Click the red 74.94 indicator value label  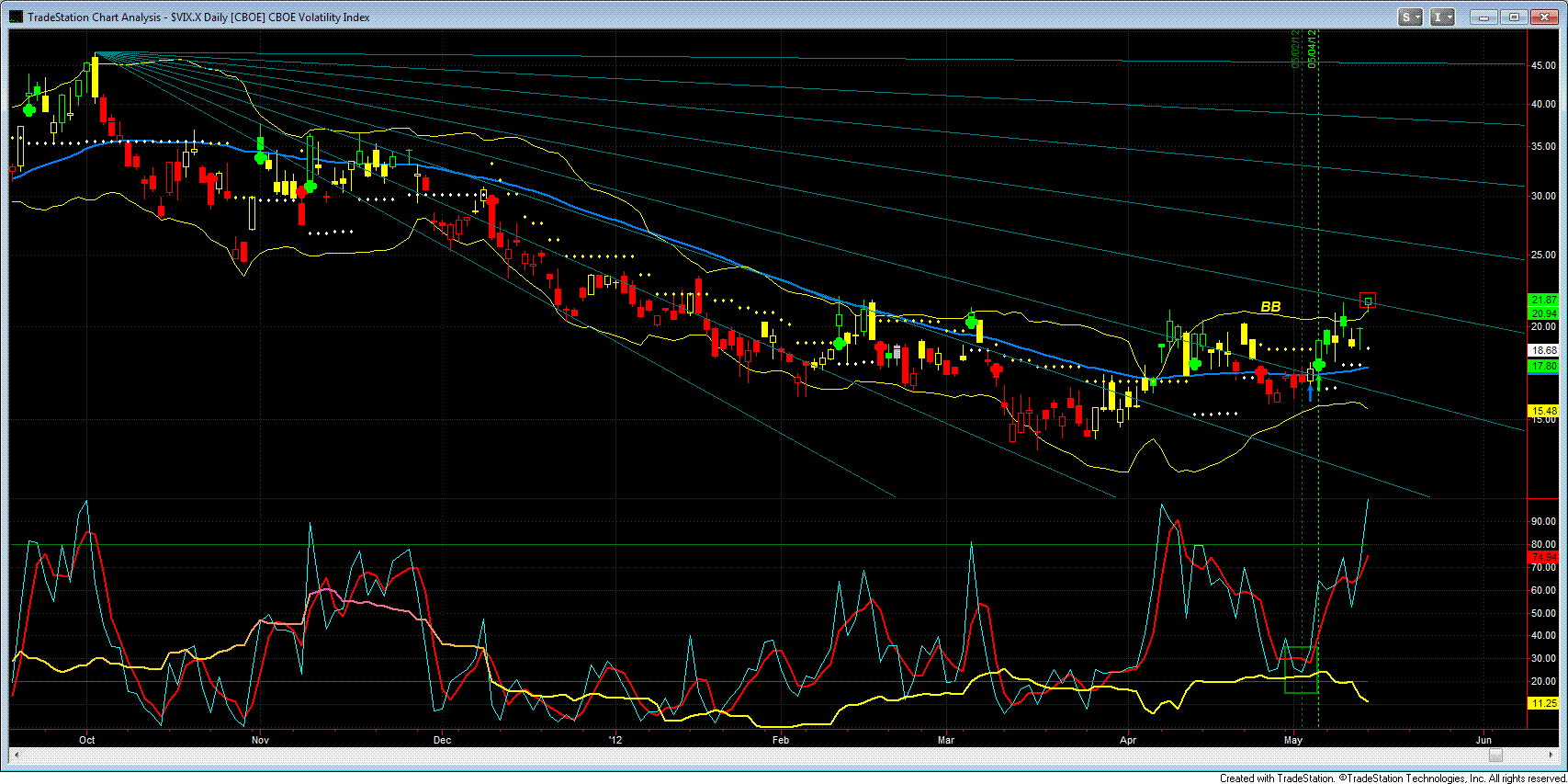[x=1544, y=557]
